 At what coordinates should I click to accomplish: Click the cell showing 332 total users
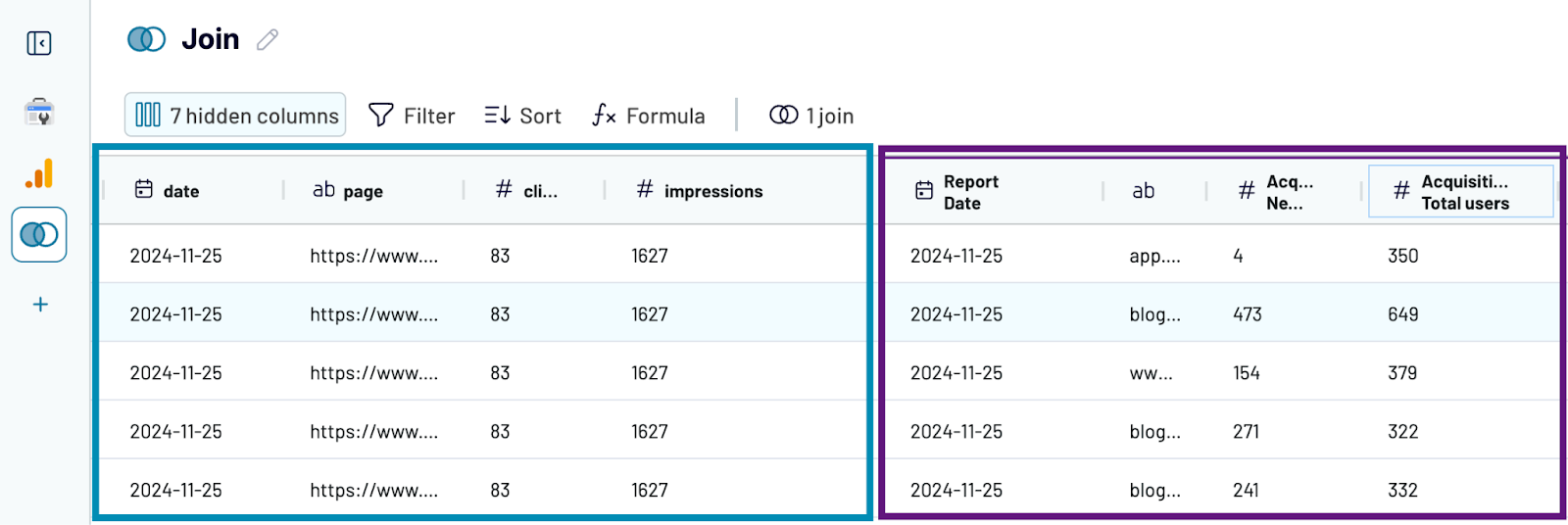point(1403,491)
